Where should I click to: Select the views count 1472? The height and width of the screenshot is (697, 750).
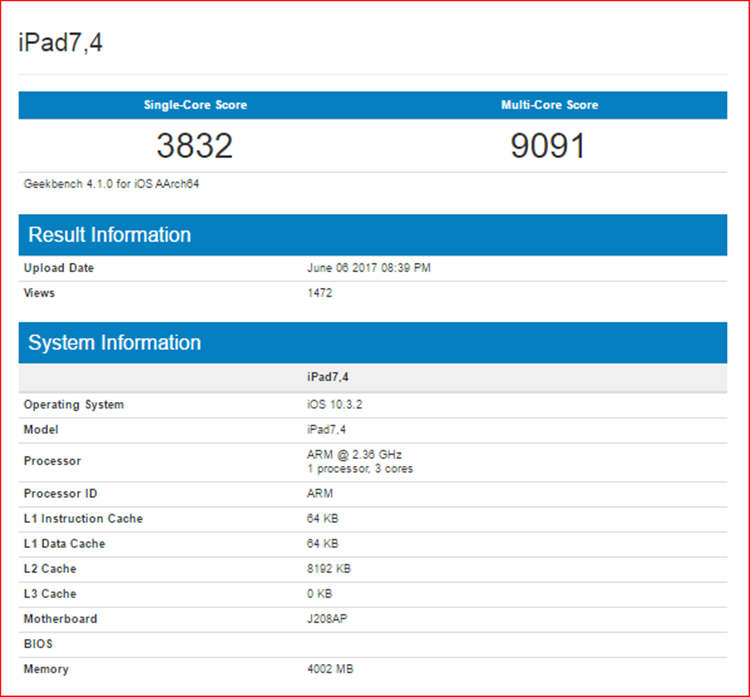(x=320, y=293)
